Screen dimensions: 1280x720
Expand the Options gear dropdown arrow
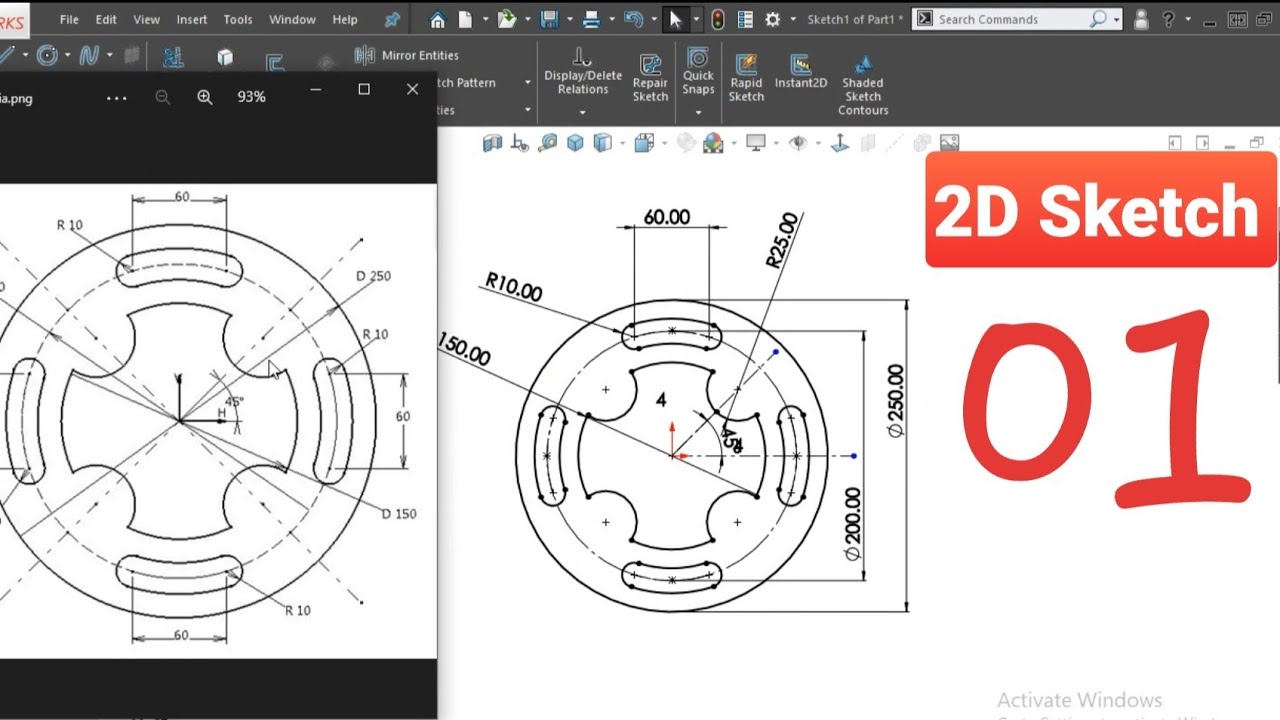point(793,19)
